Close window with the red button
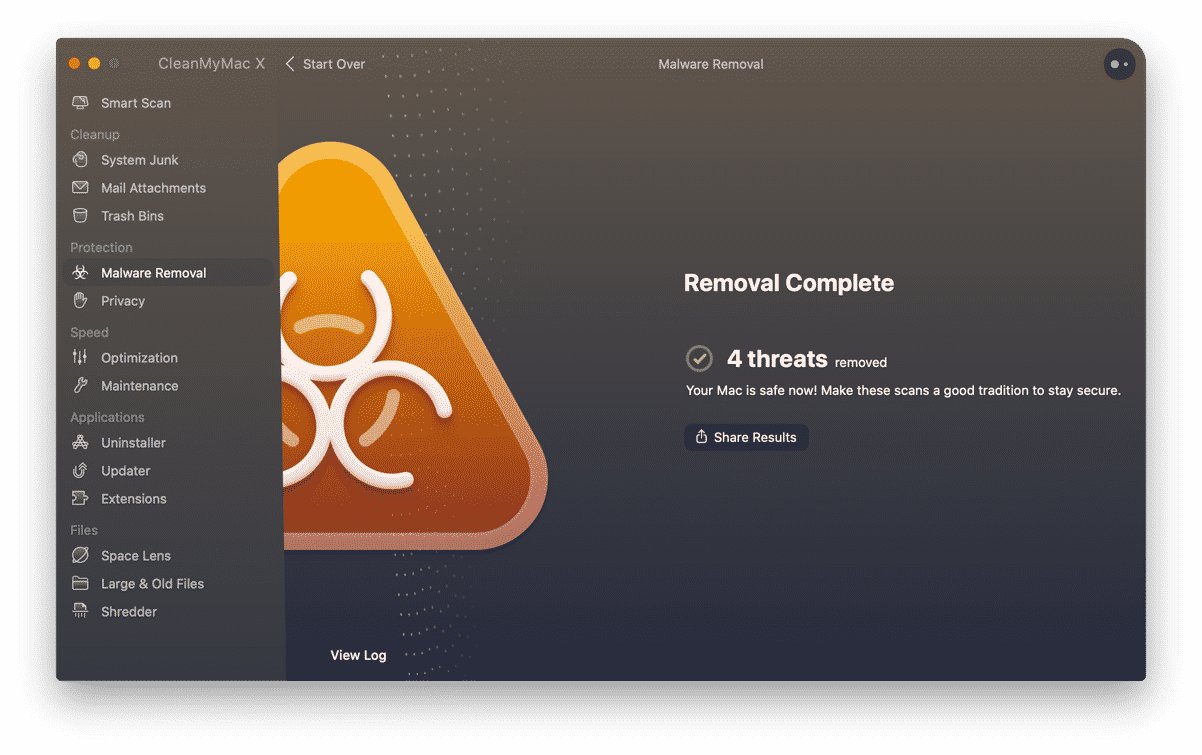The image size is (1202, 755). [x=74, y=64]
